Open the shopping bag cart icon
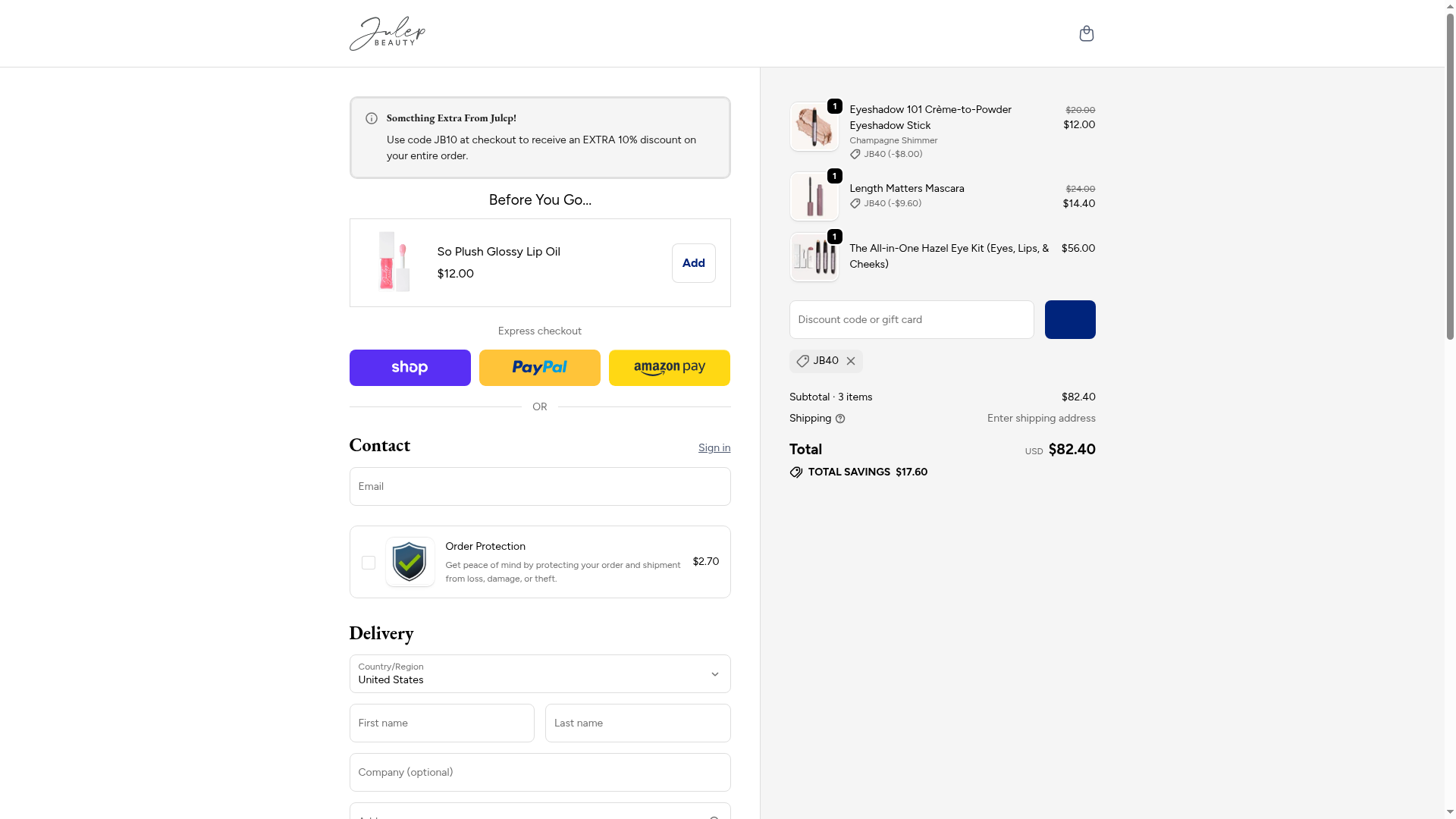Screen dimensions: 1456x819 coord(1086,33)
